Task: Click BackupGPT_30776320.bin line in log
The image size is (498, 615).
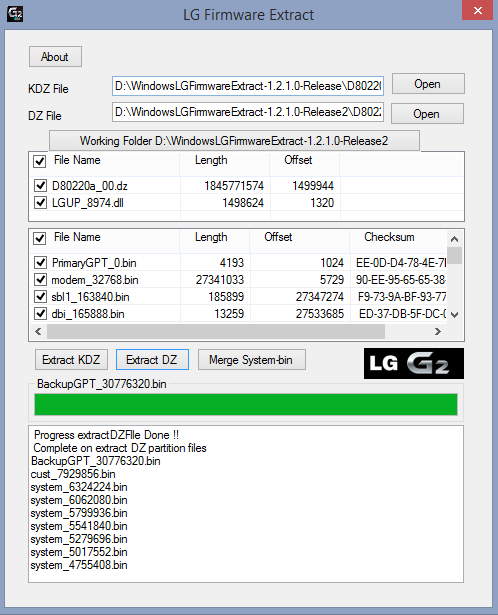Action: [96, 461]
